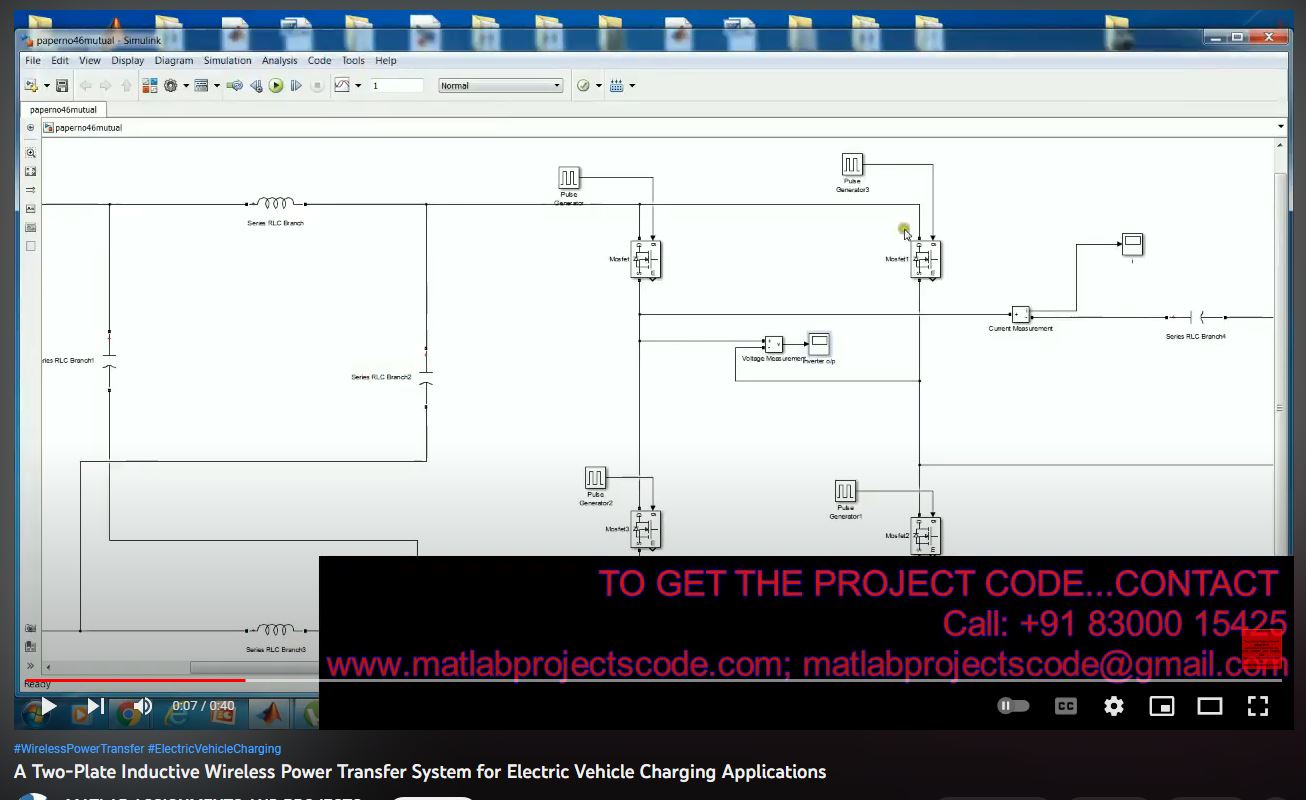Open the address bar dropdown arrow

(1281, 127)
